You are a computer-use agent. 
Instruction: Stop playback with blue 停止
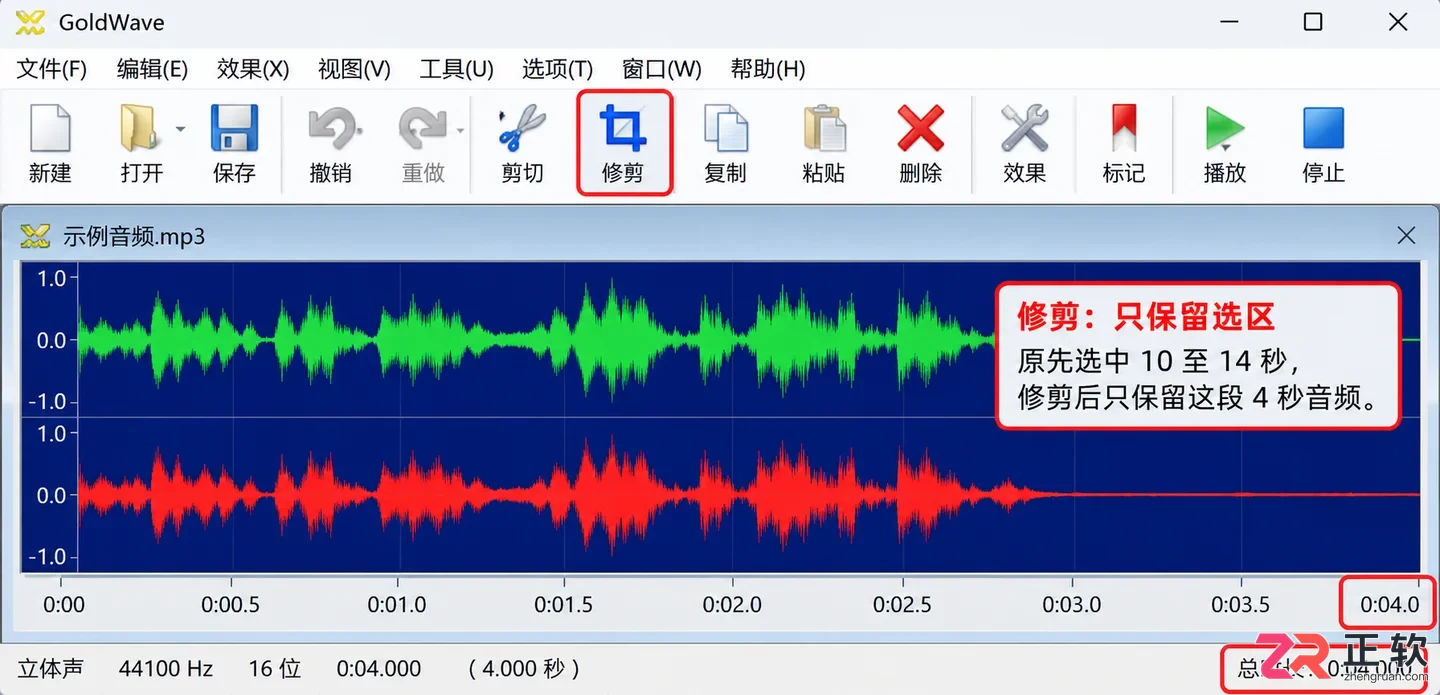1323,143
